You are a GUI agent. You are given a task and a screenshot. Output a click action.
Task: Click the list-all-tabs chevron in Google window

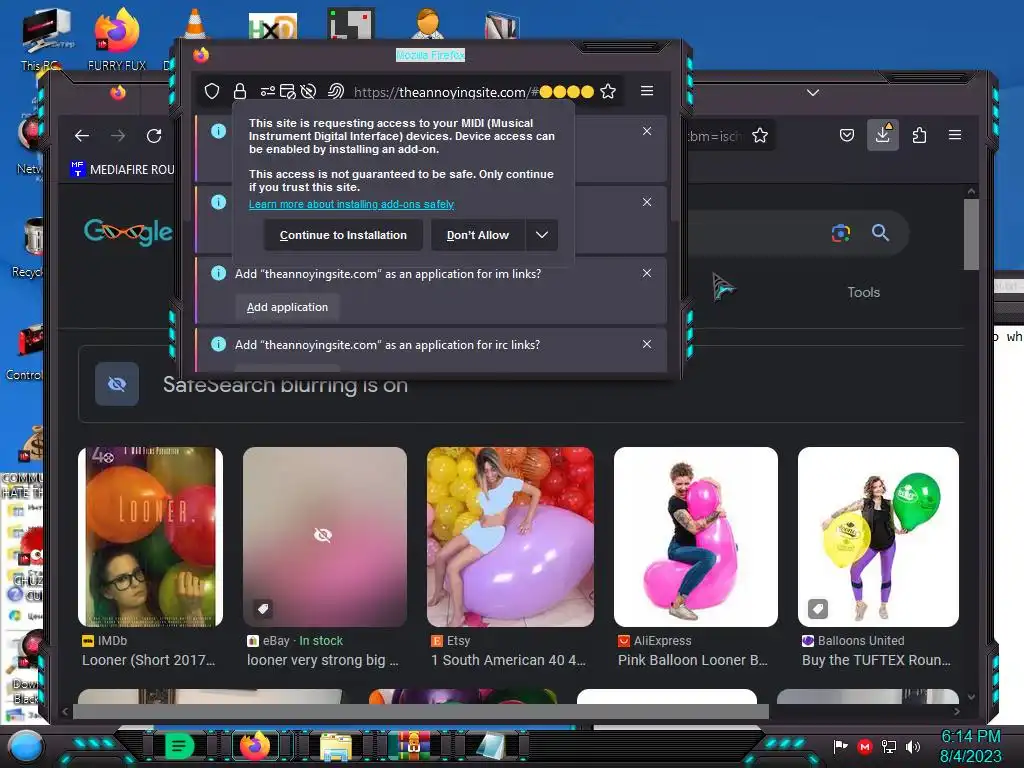coord(812,93)
